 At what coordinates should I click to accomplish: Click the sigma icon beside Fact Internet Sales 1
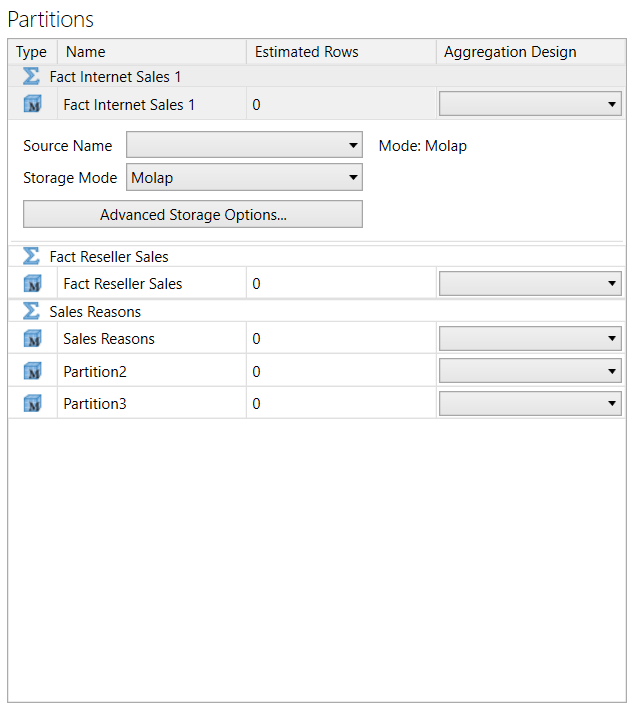[32, 77]
